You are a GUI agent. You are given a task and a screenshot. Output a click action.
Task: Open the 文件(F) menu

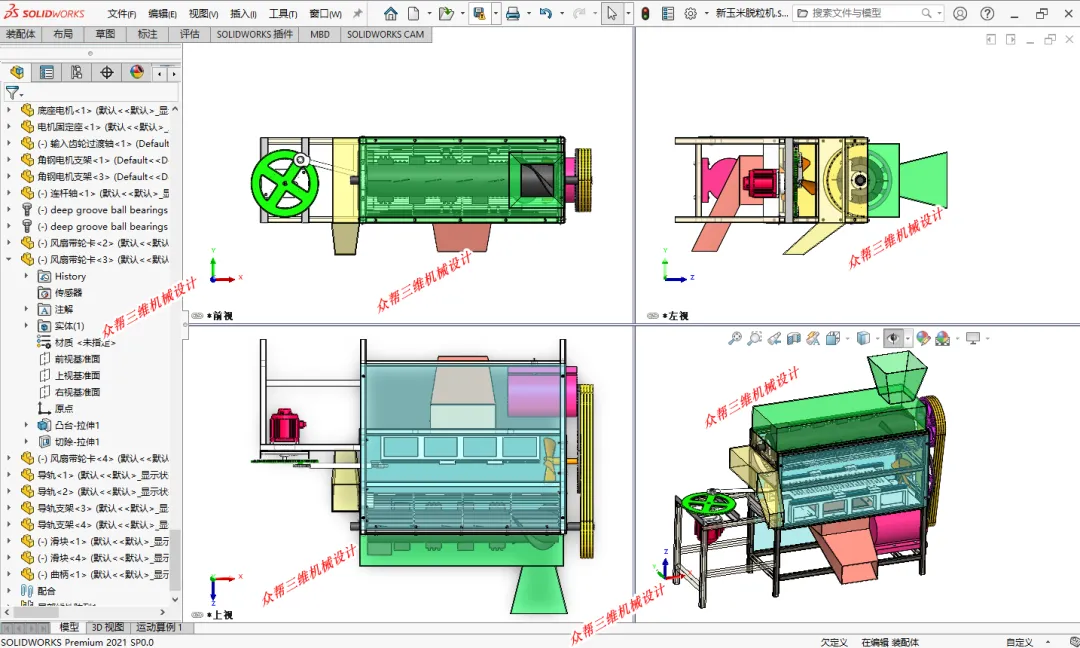121,14
